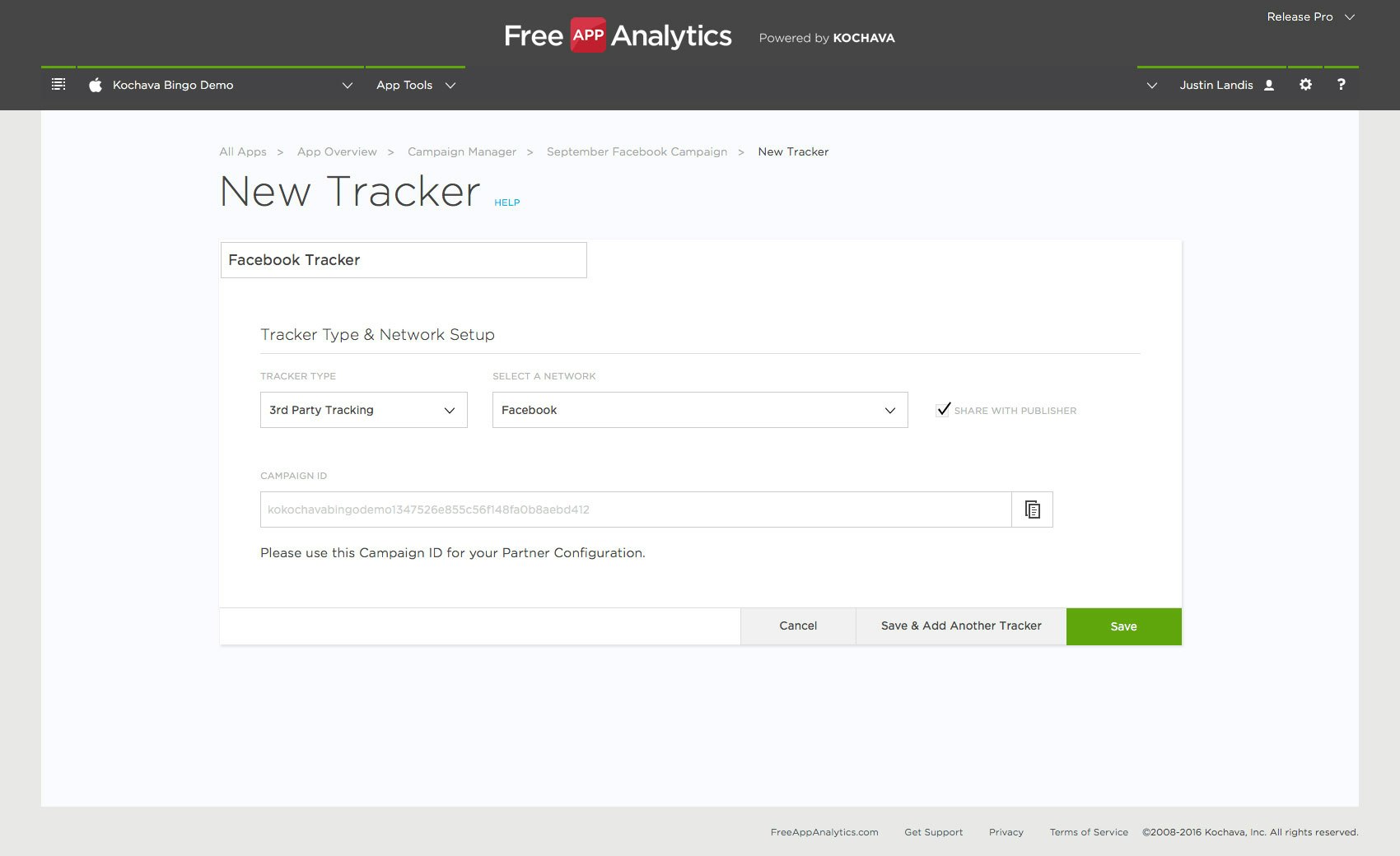1400x856 pixels.
Task: Click the Facebook Tracker name field
Action: (403, 259)
